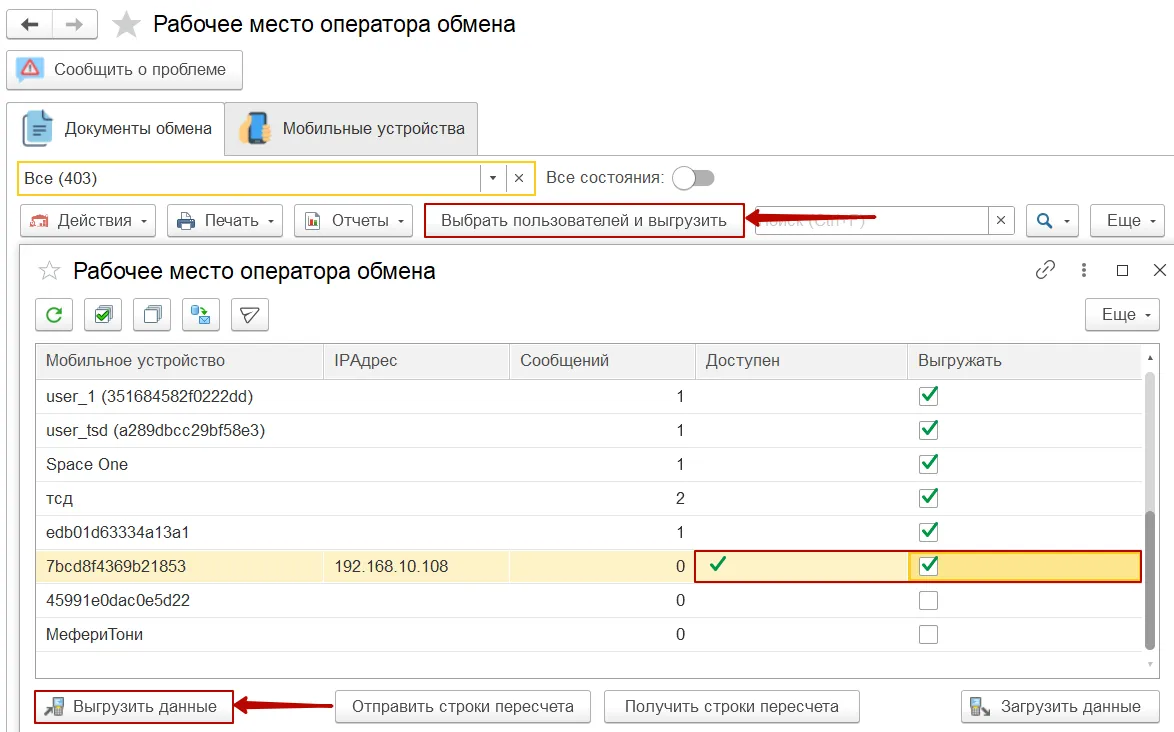Click the uncheck all rows icon
Screen dimensions: 1174x732
coord(152,315)
